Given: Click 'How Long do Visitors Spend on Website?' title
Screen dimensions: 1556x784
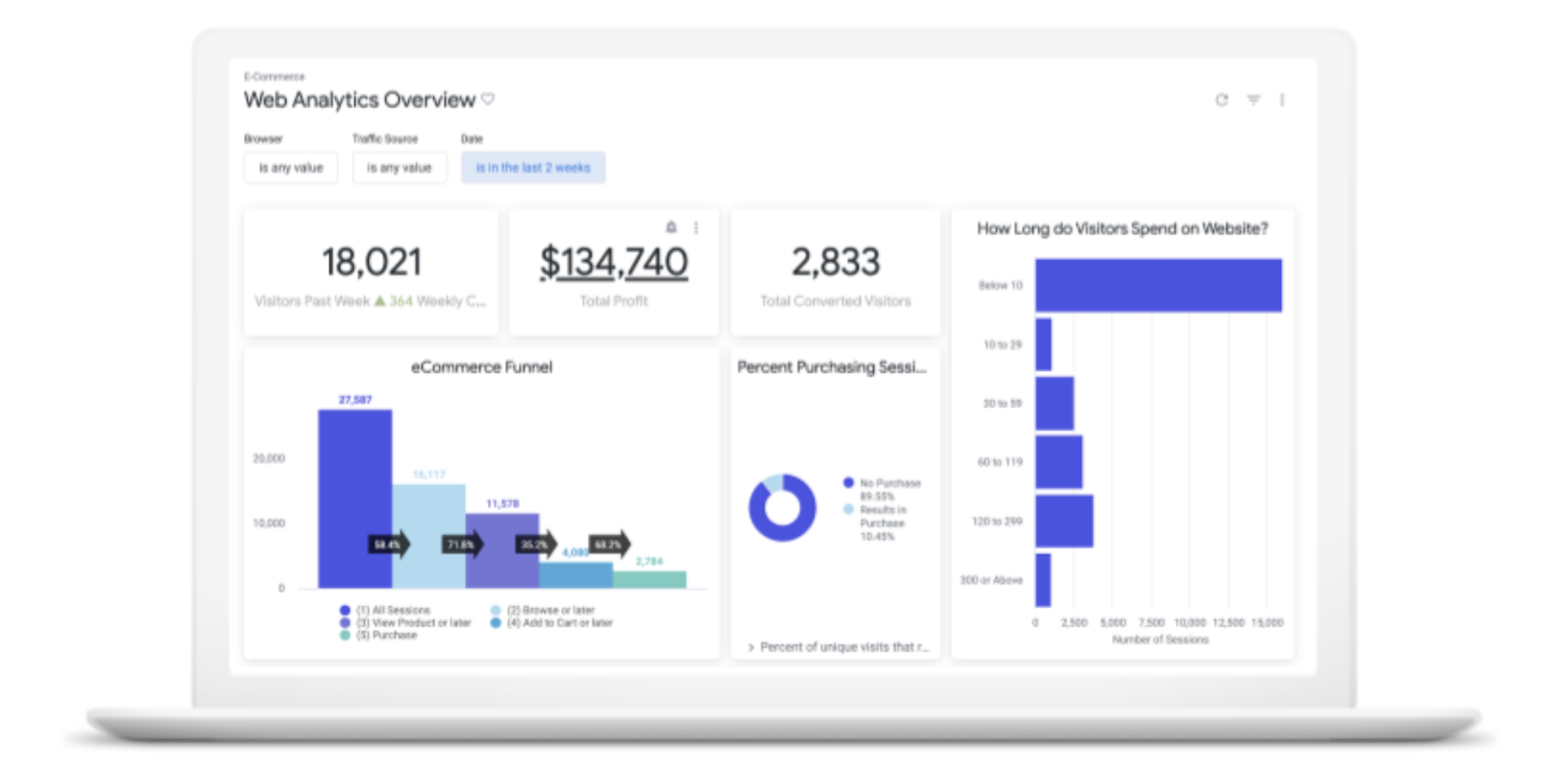Looking at the screenshot, I should [x=1122, y=229].
